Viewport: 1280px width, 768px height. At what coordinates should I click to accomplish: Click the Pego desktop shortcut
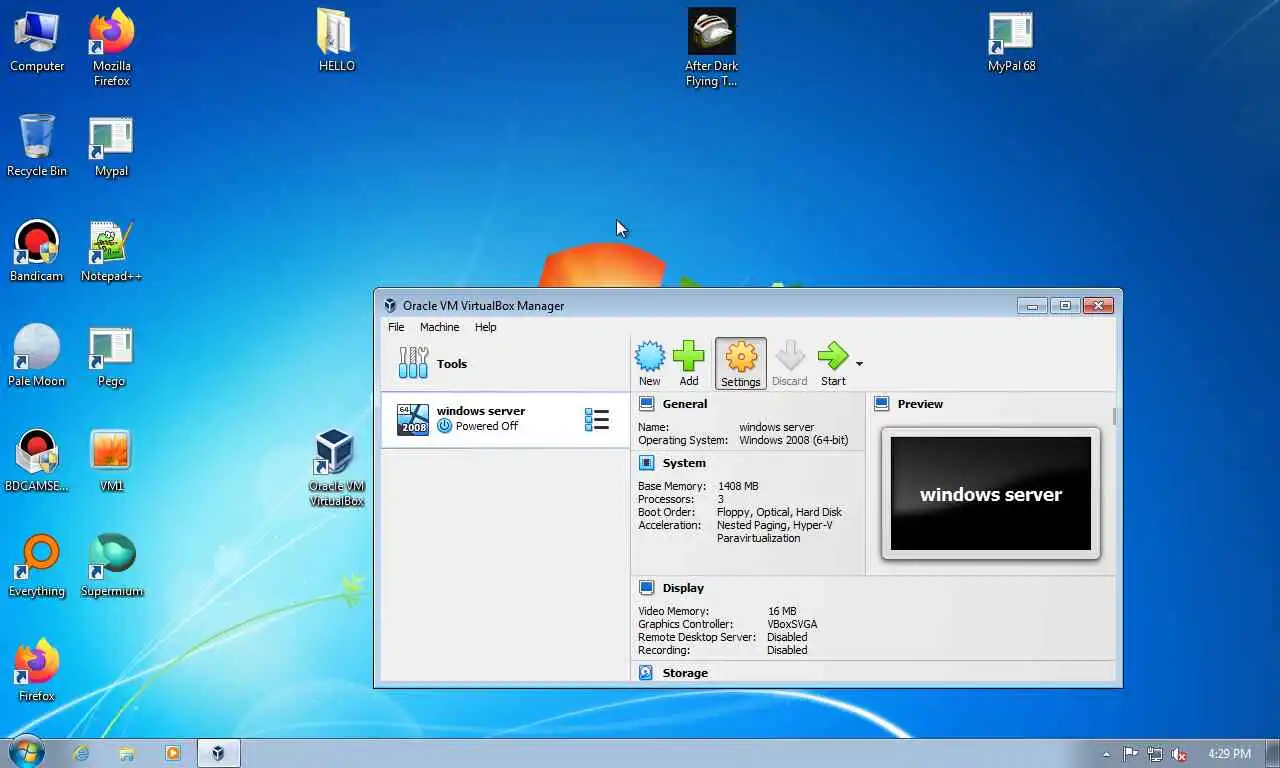pos(111,356)
